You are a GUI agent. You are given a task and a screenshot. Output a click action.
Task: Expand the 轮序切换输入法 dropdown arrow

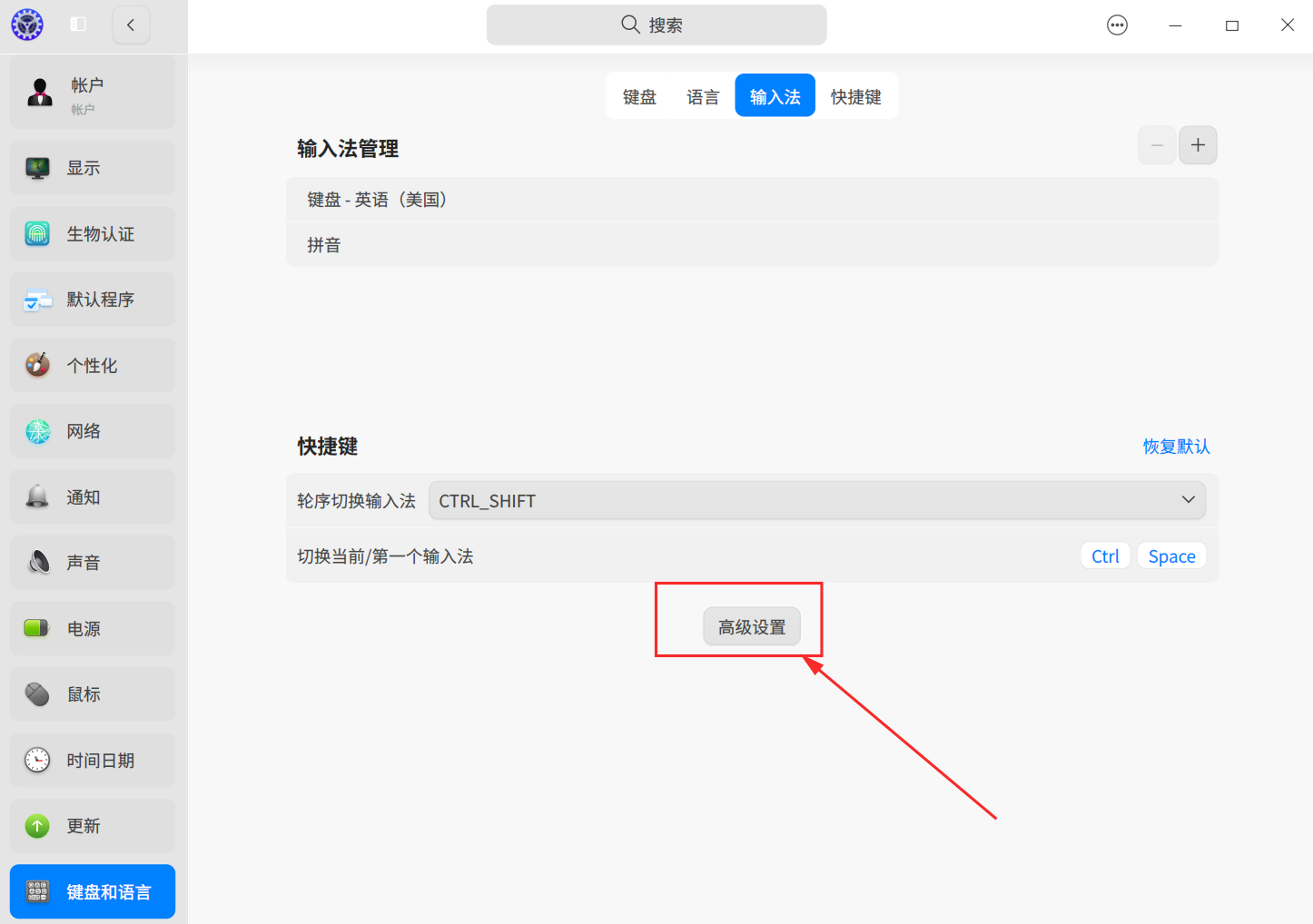coord(1188,500)
